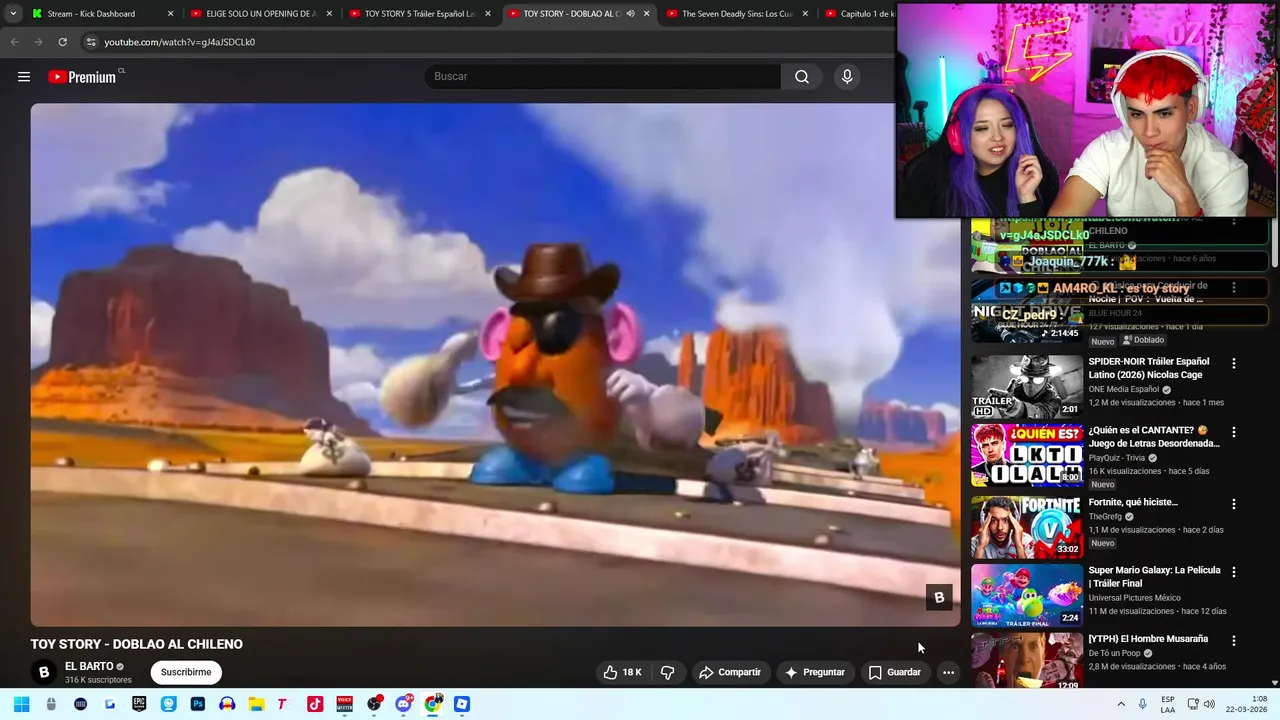Click system tray microphone icon
This screenshot has height=720, width=1280.
[1142, 704]
